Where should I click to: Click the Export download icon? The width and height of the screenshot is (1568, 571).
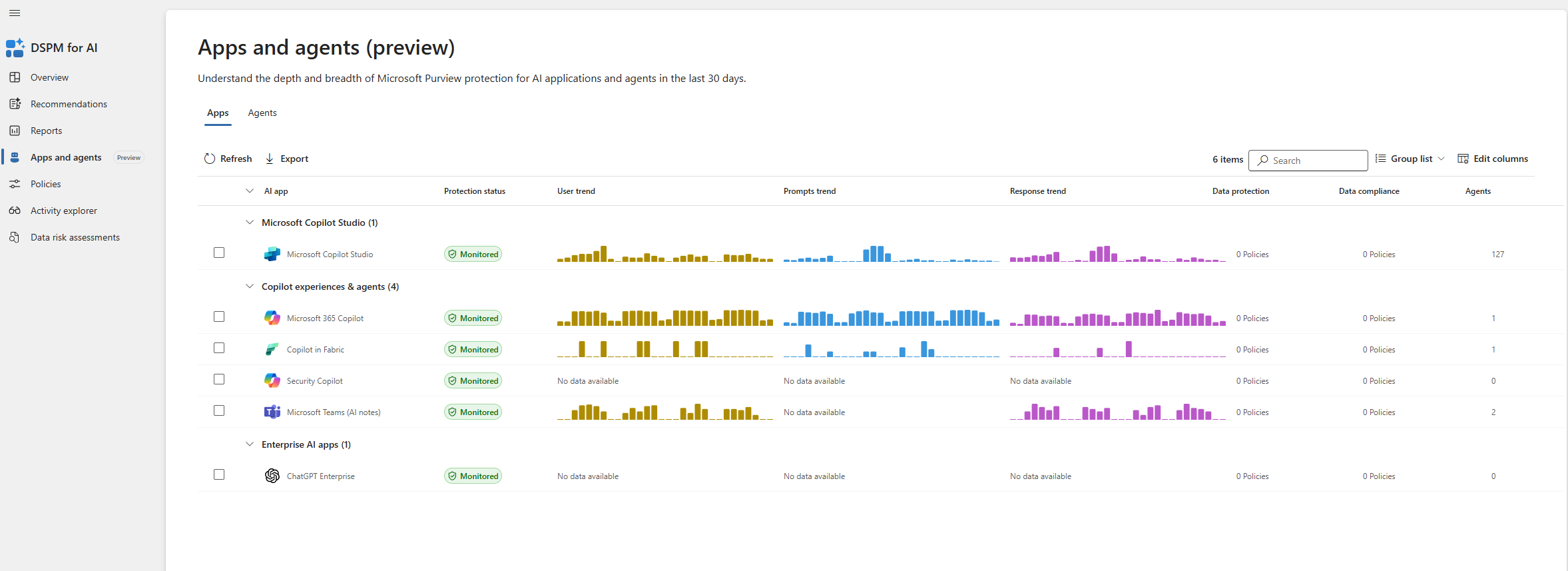[270, 159]
